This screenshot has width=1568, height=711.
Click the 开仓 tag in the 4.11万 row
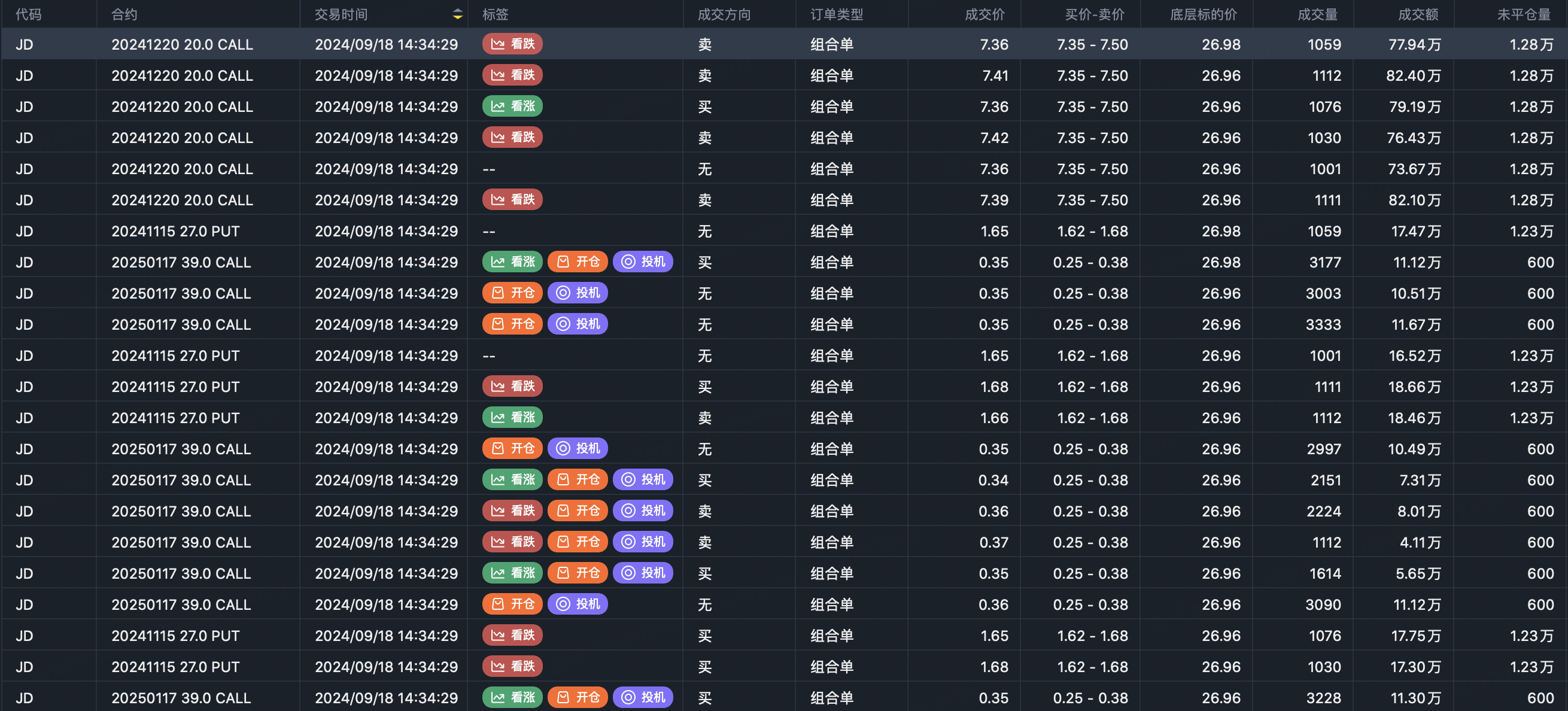[x=578, y=542]
